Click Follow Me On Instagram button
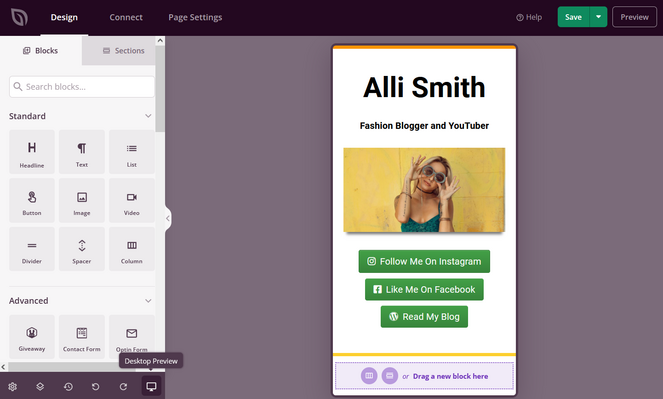Image resolution: width=663 pixels, height=399 pixels. (424, 261)
